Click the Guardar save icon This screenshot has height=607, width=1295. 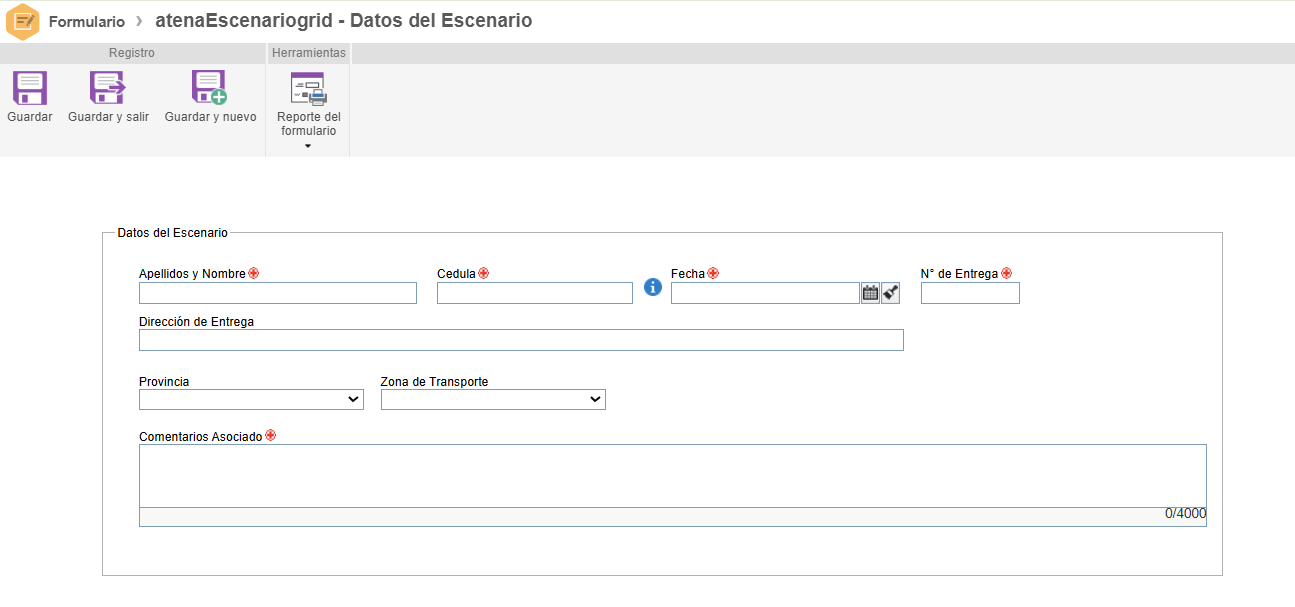click(x=30, y=88)
